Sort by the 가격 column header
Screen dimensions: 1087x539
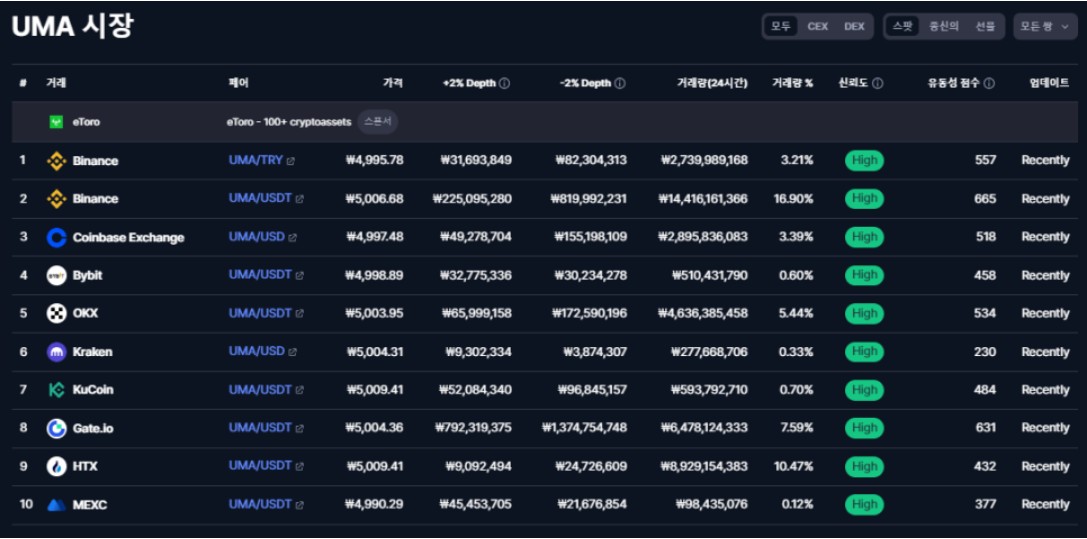pyautogui.click(x=392, y=83)
